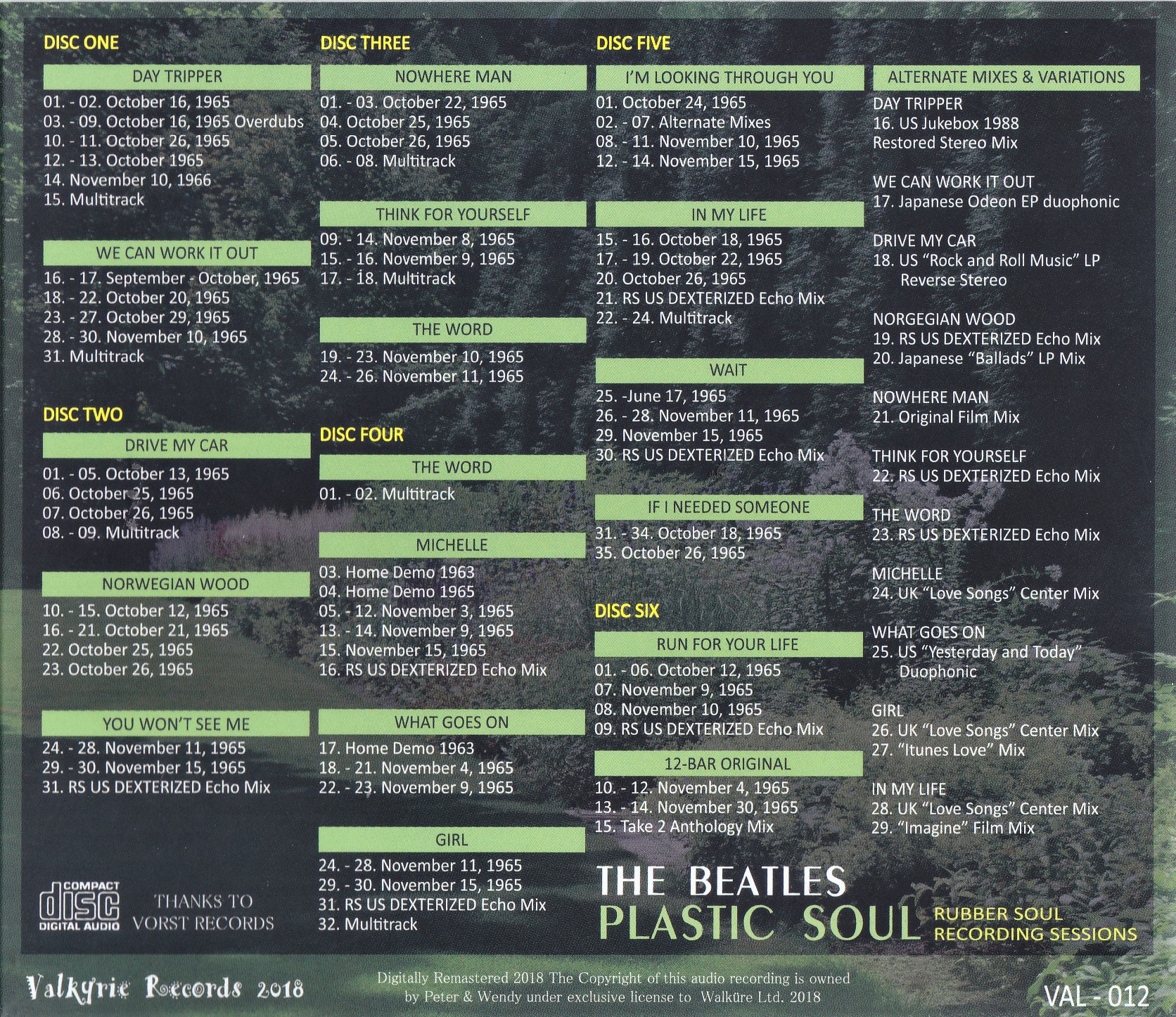Click '25. -June 17, 1965' under Wait
Screen dimensions: 1176x1017
(661, 397)
